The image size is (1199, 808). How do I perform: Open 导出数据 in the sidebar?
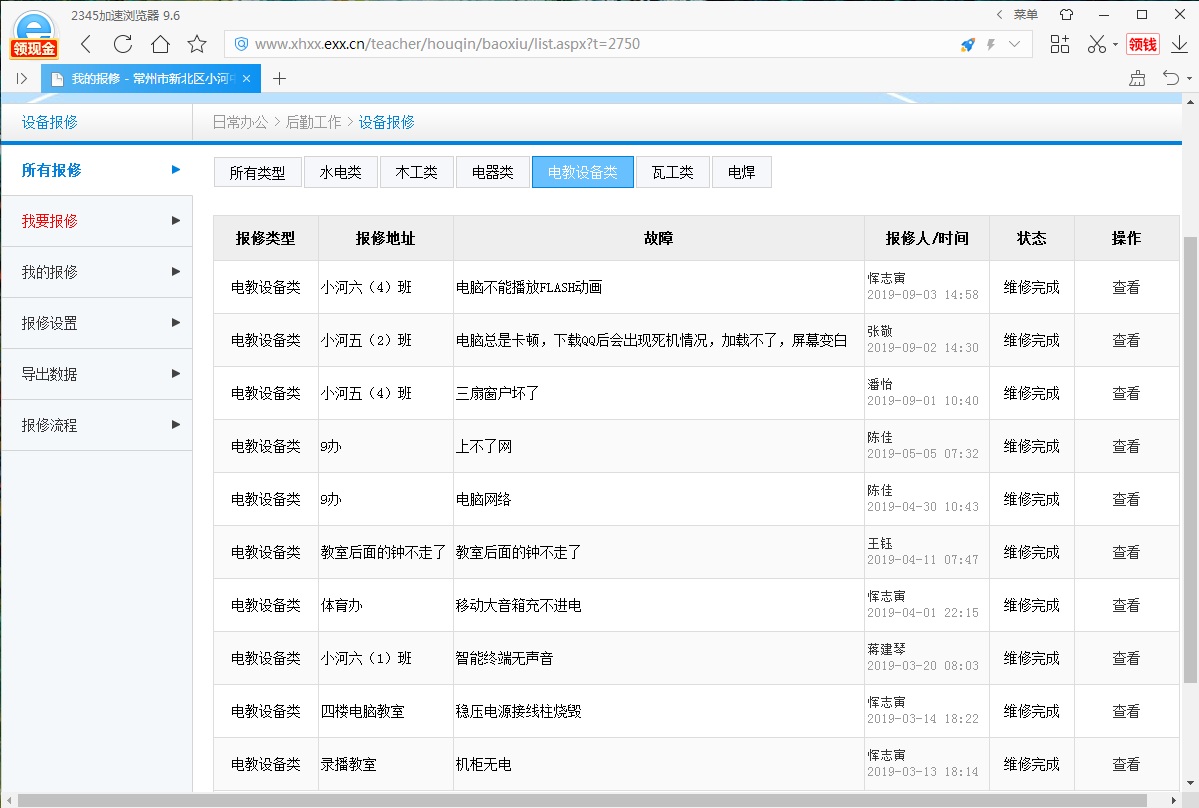(96, 375)
